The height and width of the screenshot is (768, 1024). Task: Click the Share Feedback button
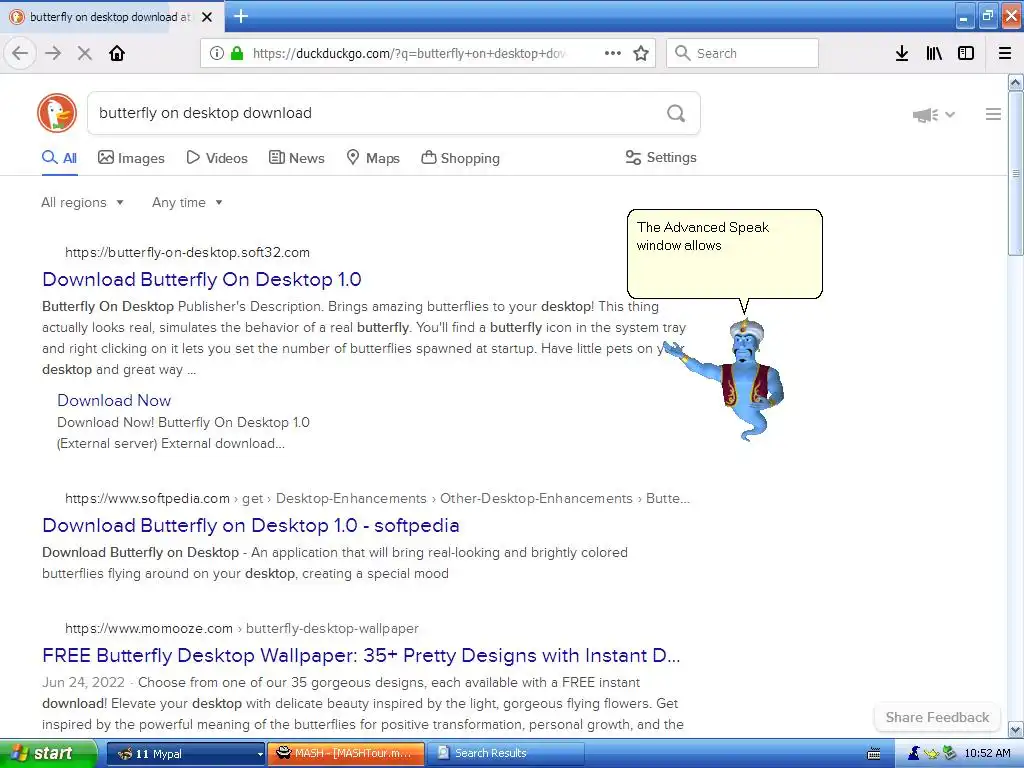pyautogui.click(x=937, y=717)
